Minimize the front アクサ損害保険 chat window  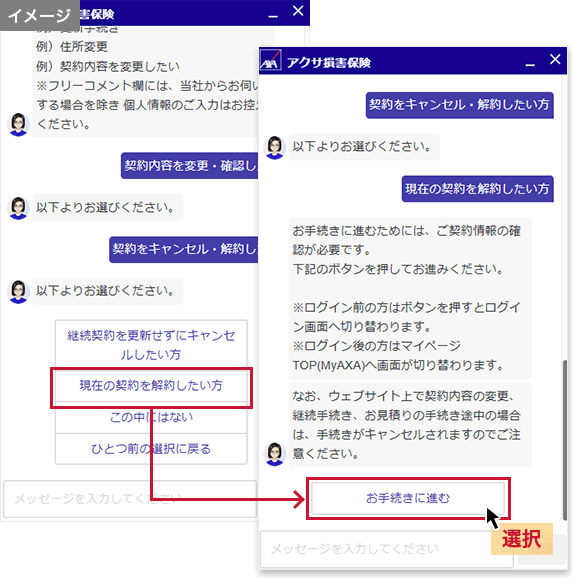pyautogui.click(x=530, y=65)
